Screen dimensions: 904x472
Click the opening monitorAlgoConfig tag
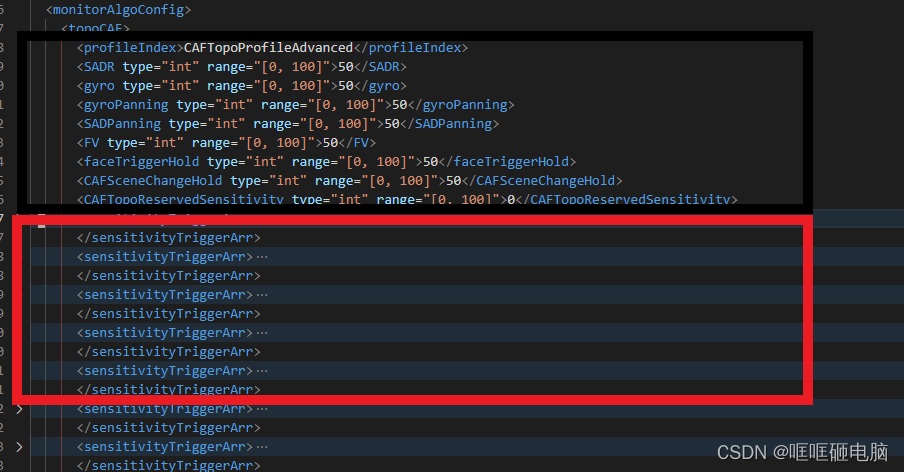(x=119, y=10)
